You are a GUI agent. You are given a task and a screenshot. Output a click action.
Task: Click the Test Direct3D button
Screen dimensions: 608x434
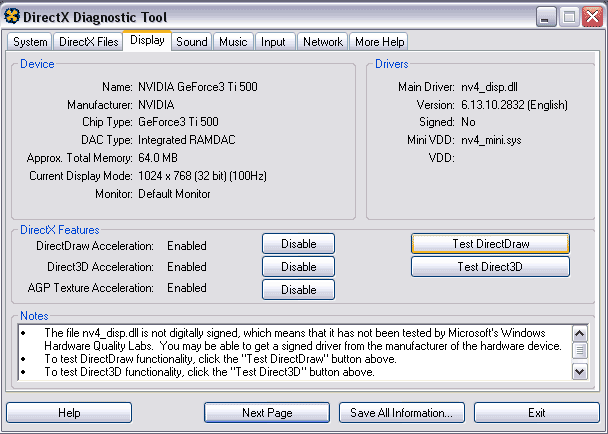tap(491, 267)
